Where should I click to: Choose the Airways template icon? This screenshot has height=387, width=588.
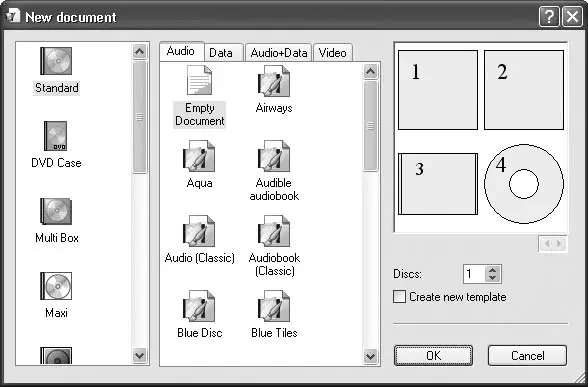click(x=274, y=81)
